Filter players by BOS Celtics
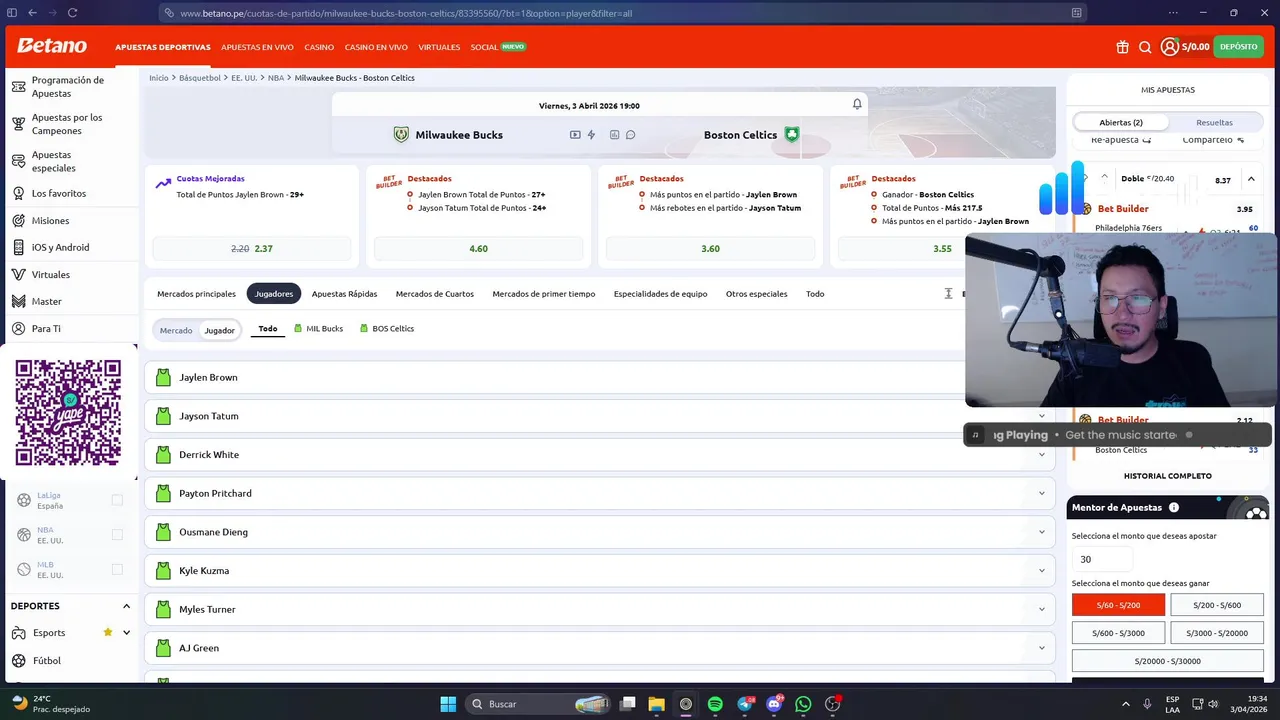The width and height of the screenshot is (1280, 720). point(387,328)
